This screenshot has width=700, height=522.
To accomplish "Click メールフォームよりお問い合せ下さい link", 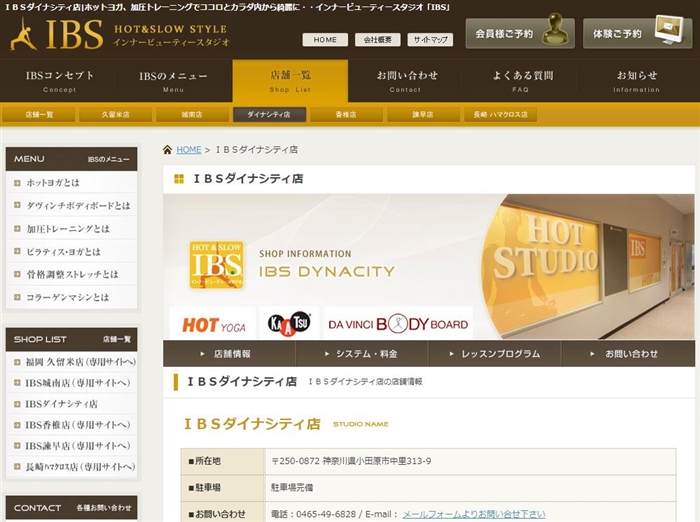I will 474,514.
